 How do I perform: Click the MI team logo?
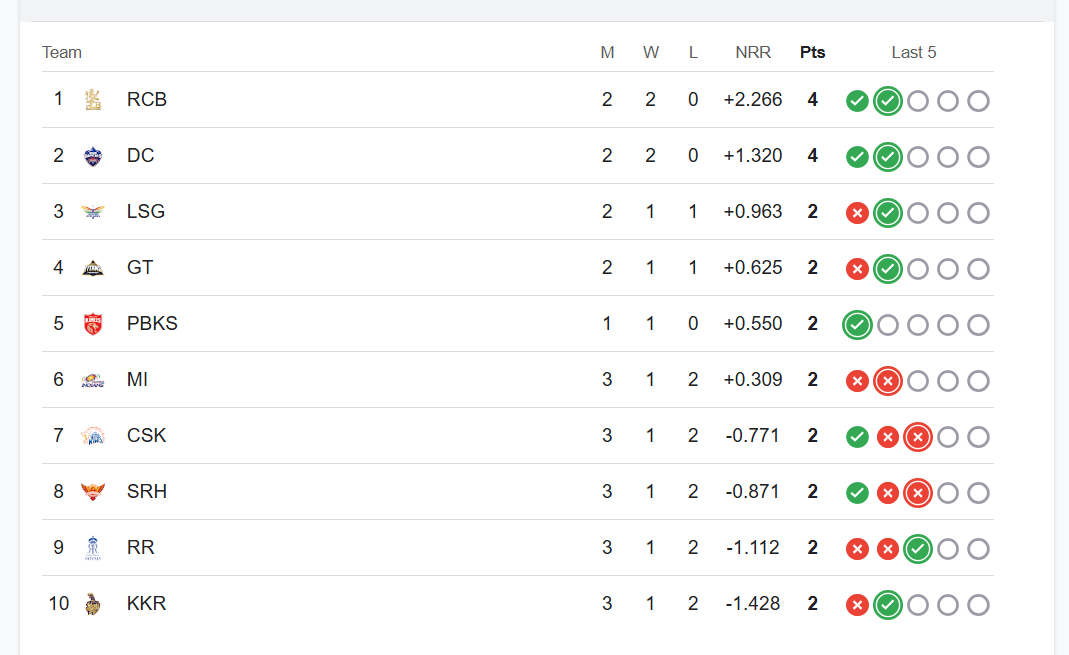pos(93,380)
